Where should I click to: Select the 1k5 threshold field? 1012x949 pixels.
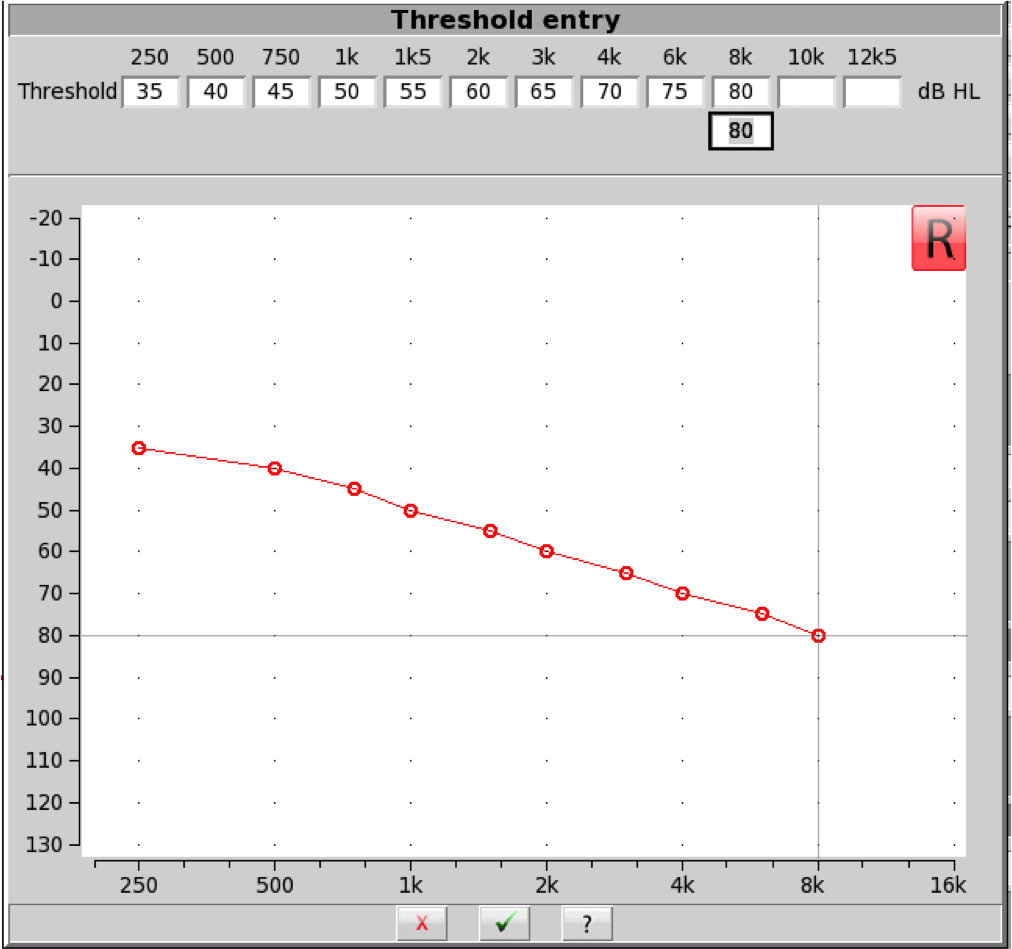click(413, 92)
